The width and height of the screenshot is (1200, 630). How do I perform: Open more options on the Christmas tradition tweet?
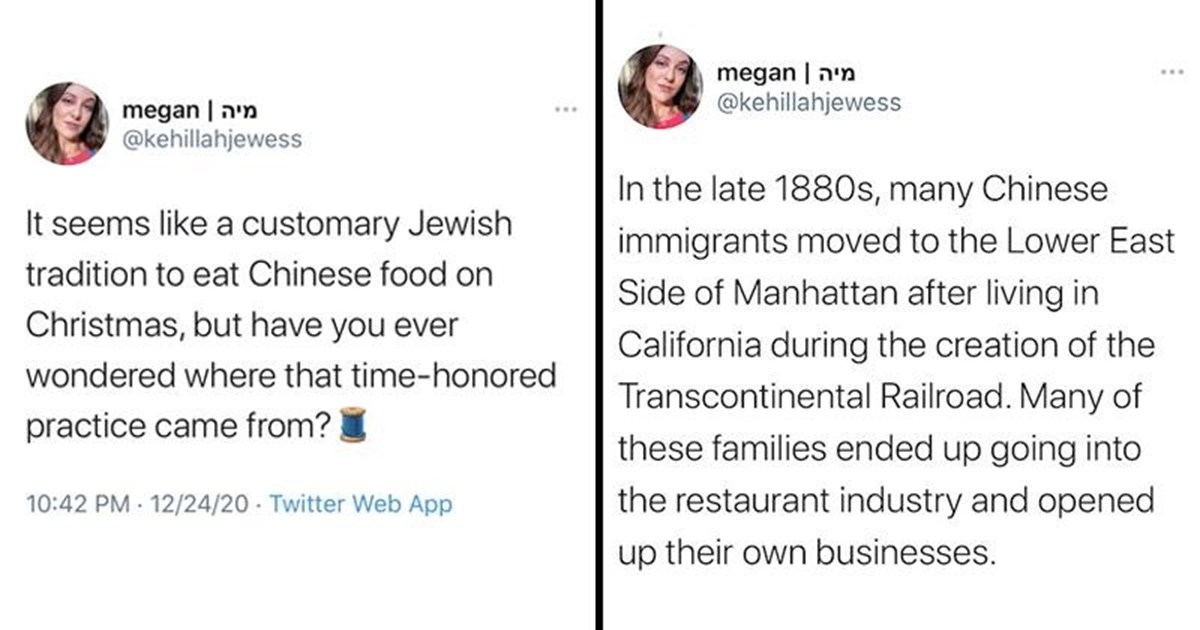point(567,107)
